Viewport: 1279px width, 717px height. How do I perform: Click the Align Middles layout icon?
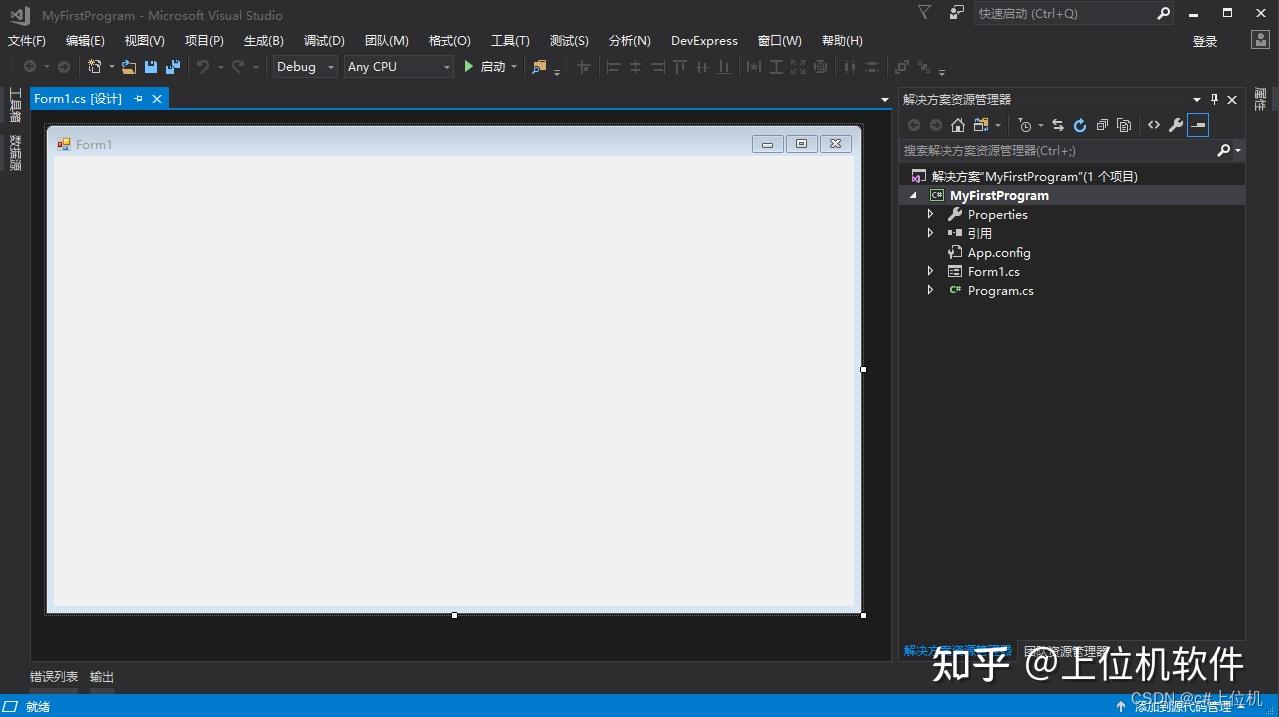point(702,67)
